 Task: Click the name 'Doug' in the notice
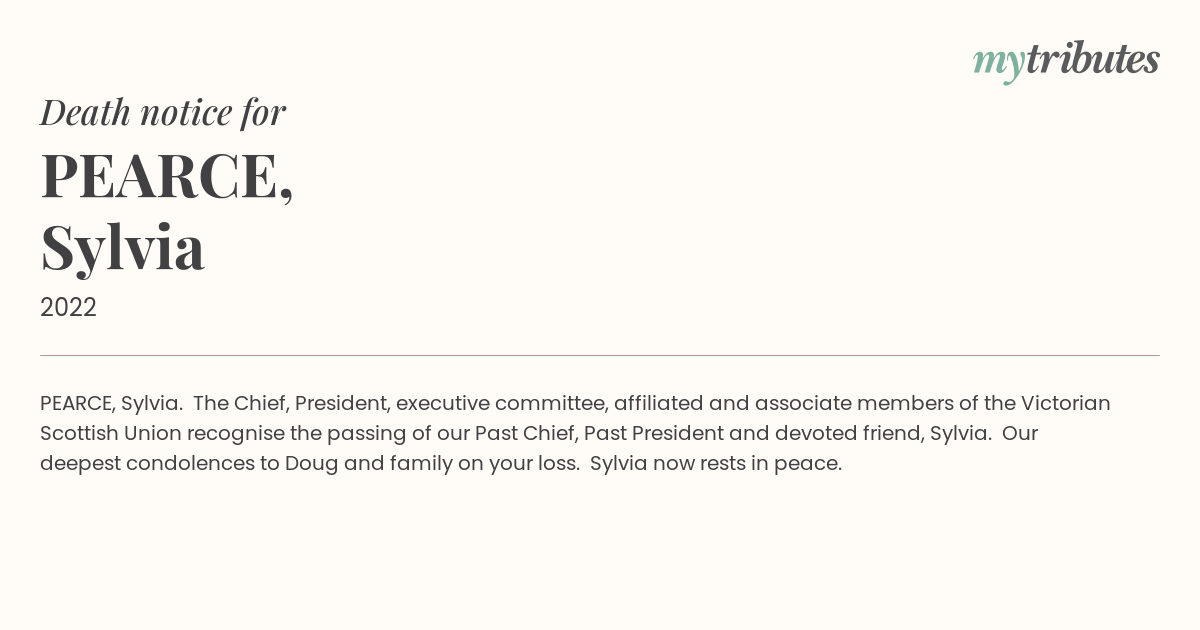tap(309, 464)
